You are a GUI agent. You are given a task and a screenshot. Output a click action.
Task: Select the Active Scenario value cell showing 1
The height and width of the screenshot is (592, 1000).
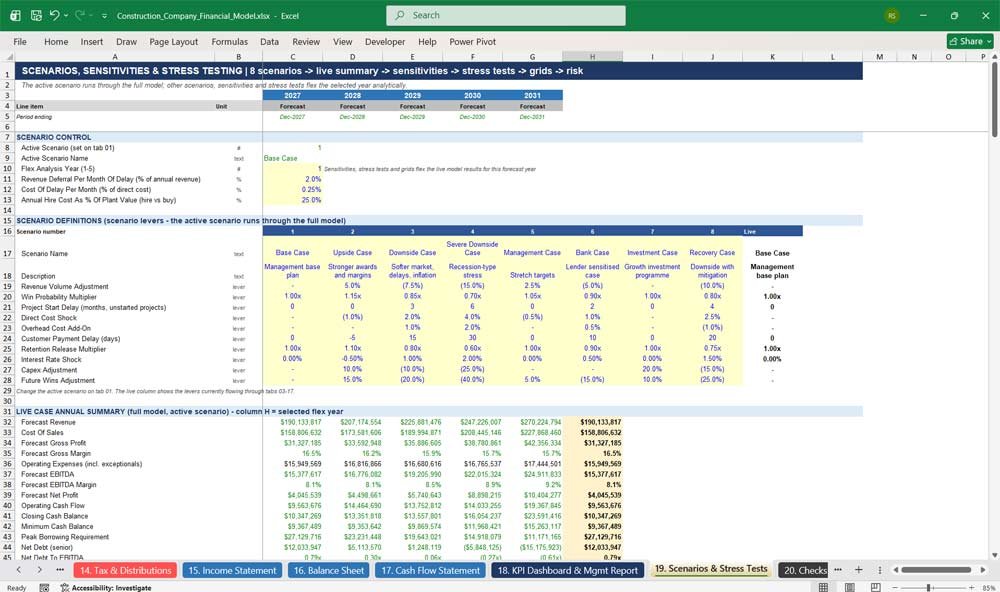click(x=292, y=147)
